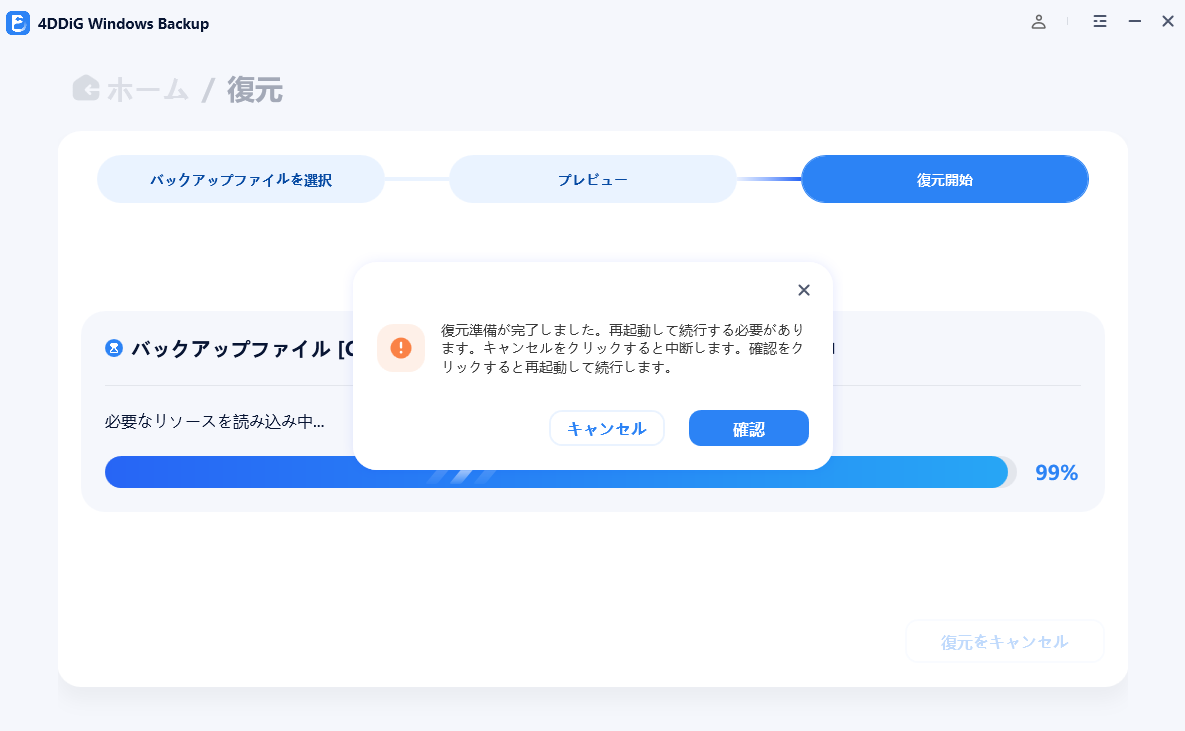Viewport: 1185px width, 731px height.
Task: Select the バックアップファイルを選択 step
Action: click(x=240, y=179)
